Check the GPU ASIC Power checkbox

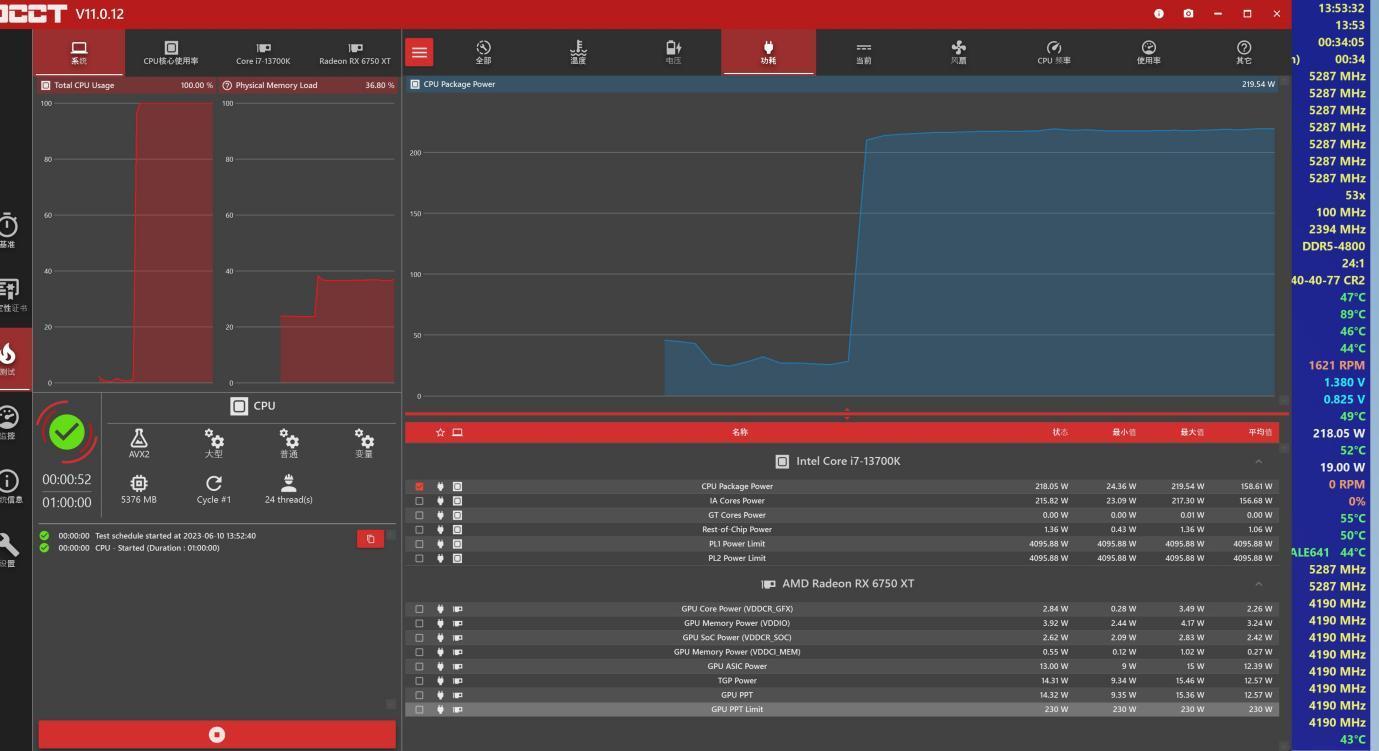coord(419,666)
